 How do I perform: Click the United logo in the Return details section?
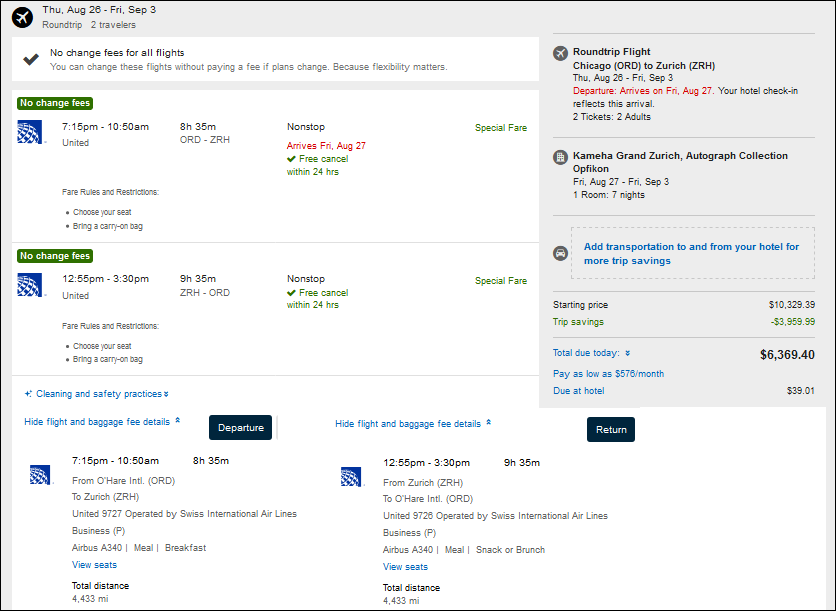click(351, 477)
